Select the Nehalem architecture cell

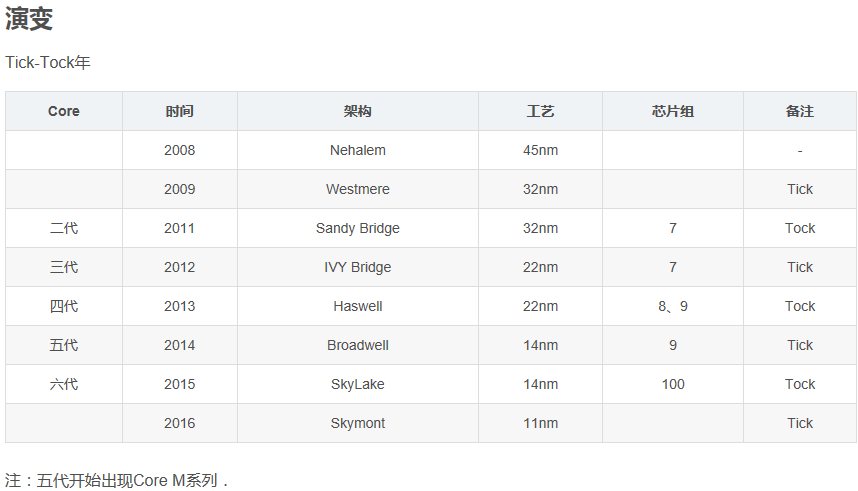coord(357,150)
